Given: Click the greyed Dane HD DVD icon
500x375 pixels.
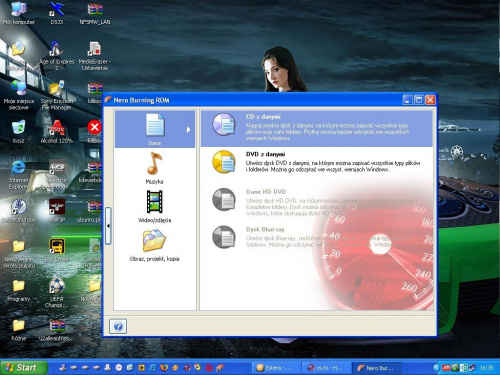Looking at the screenshot, I should [224, 199].
